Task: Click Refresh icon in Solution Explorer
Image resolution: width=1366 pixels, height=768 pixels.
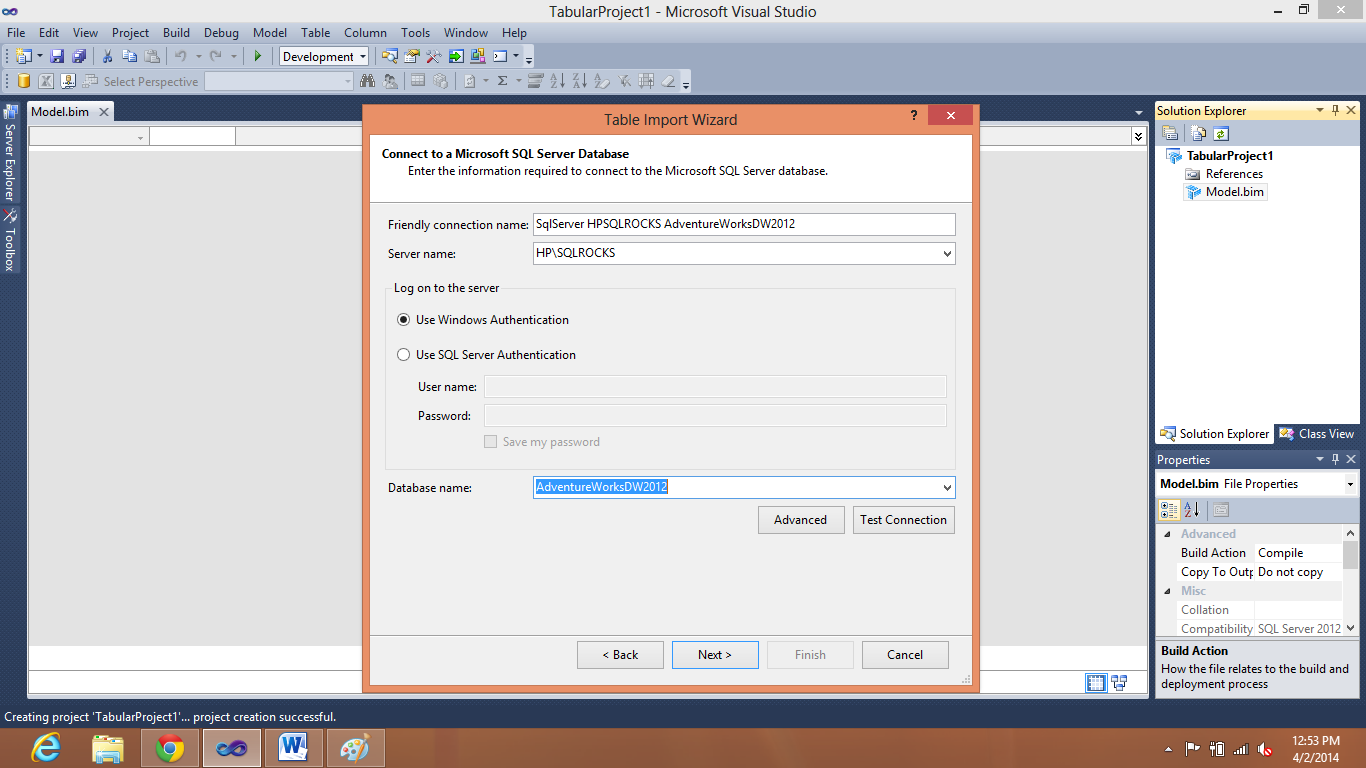Action: point(1220,133)
